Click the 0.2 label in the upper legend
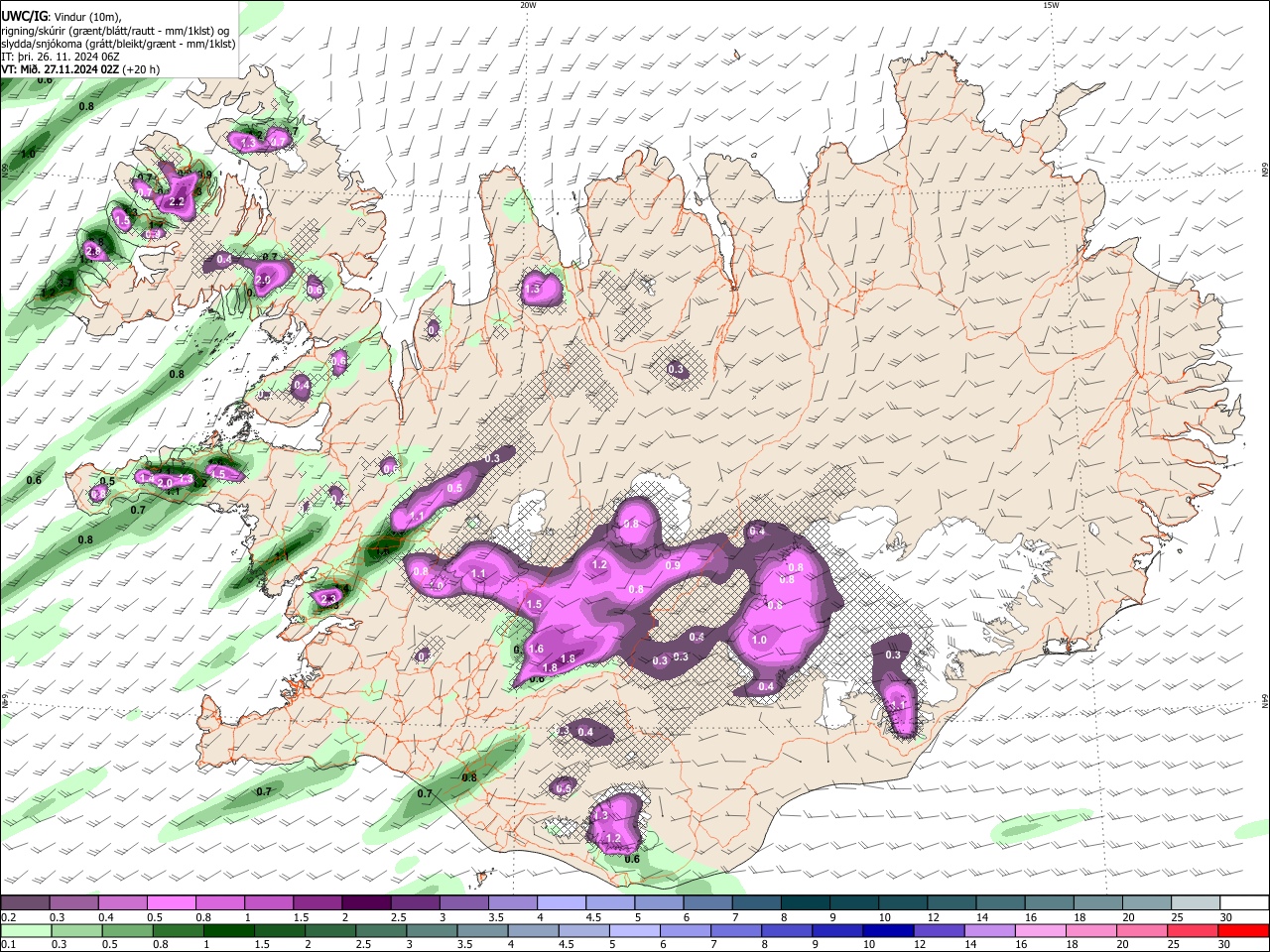 [7, 917]
